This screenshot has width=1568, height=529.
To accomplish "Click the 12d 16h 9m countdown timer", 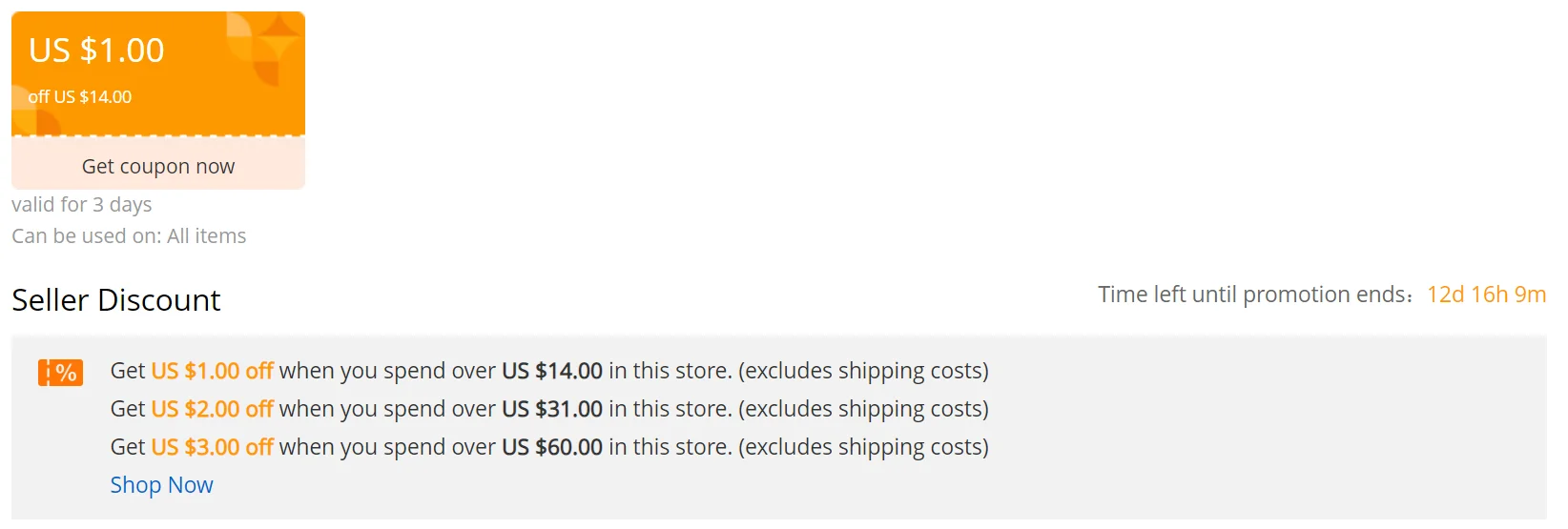I will pyautogui.click(x=1486, y=295).
